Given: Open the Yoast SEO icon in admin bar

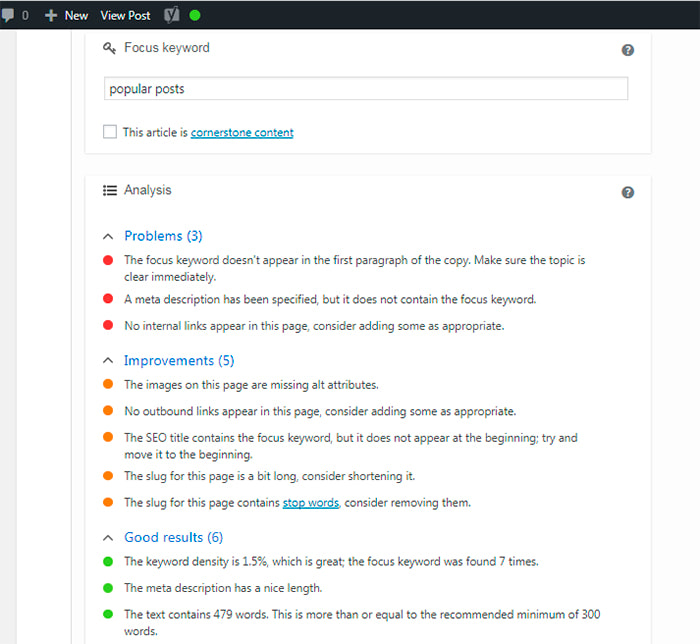Looking at the screenshot, I should coord(171,15).
